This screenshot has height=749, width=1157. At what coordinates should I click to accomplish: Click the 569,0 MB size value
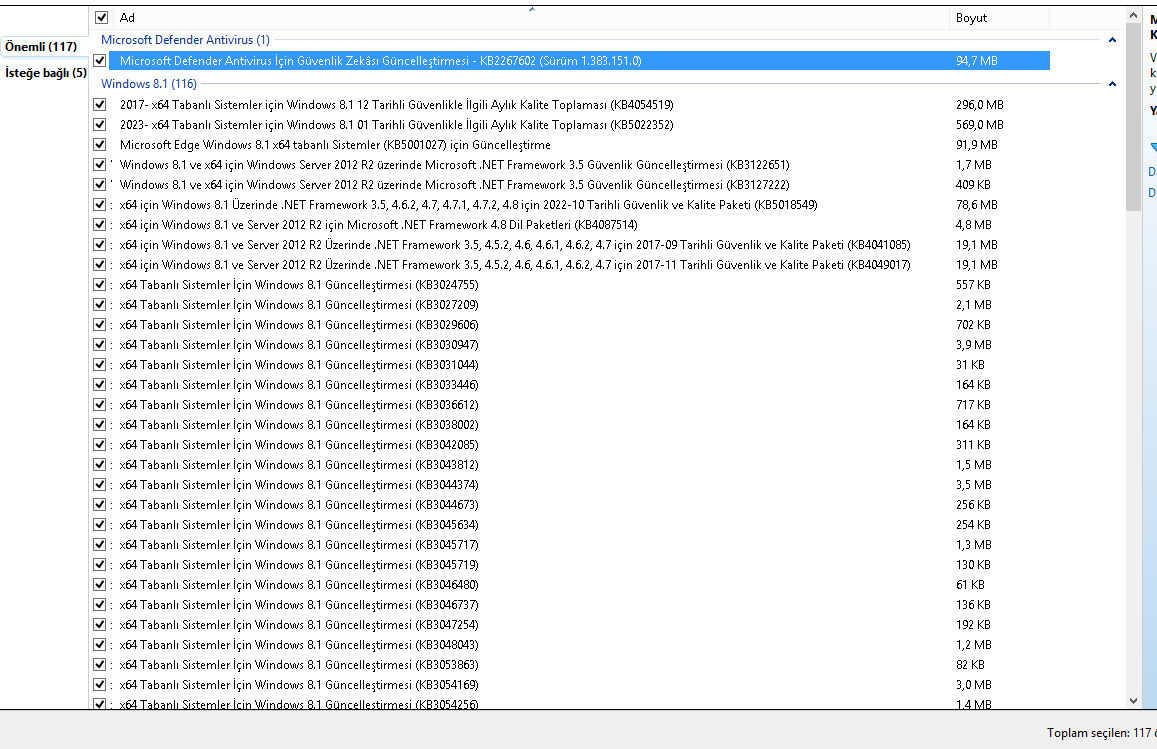[x=980, y=125]
